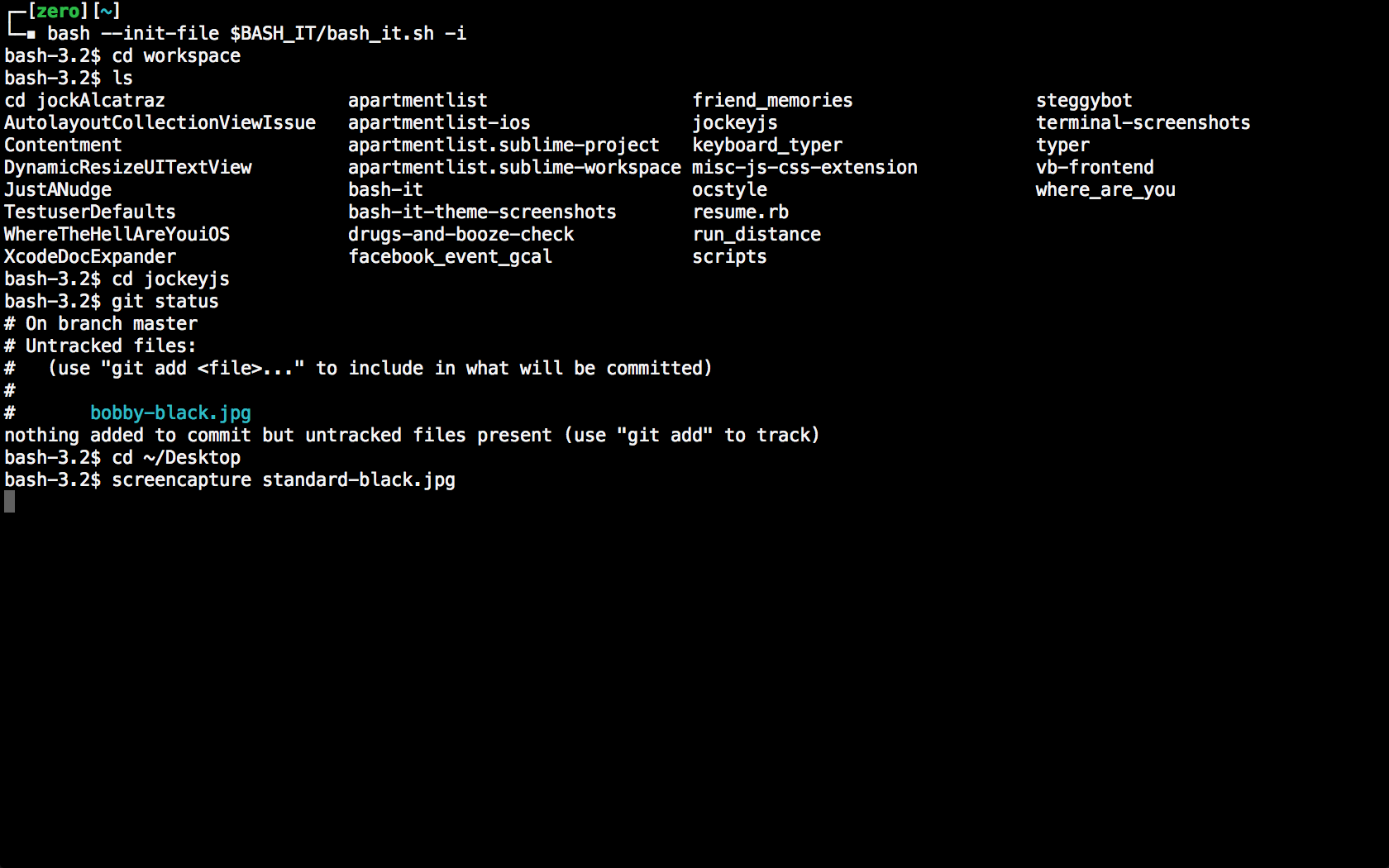Click the screencapture command word
The image size is (1389, 868).
[181, 479]
